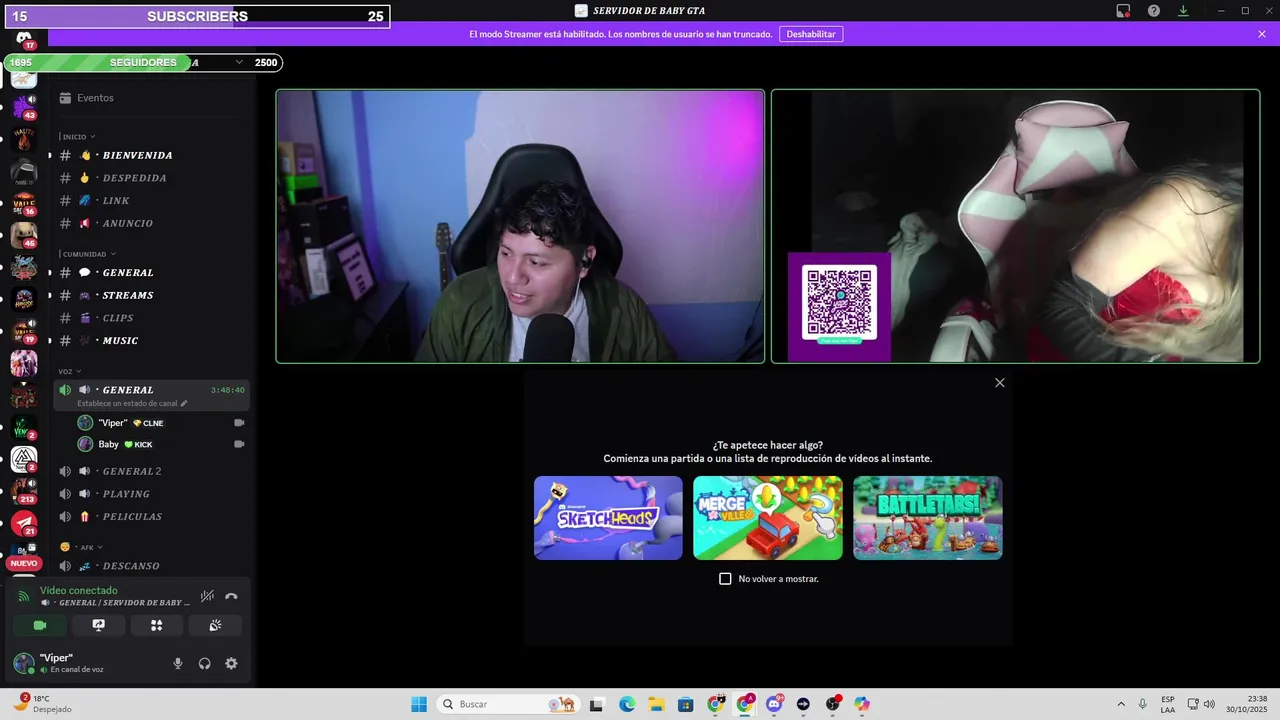
Task: Open the red paper-plane server with 21 badge
Action: (x=24, y=523)
